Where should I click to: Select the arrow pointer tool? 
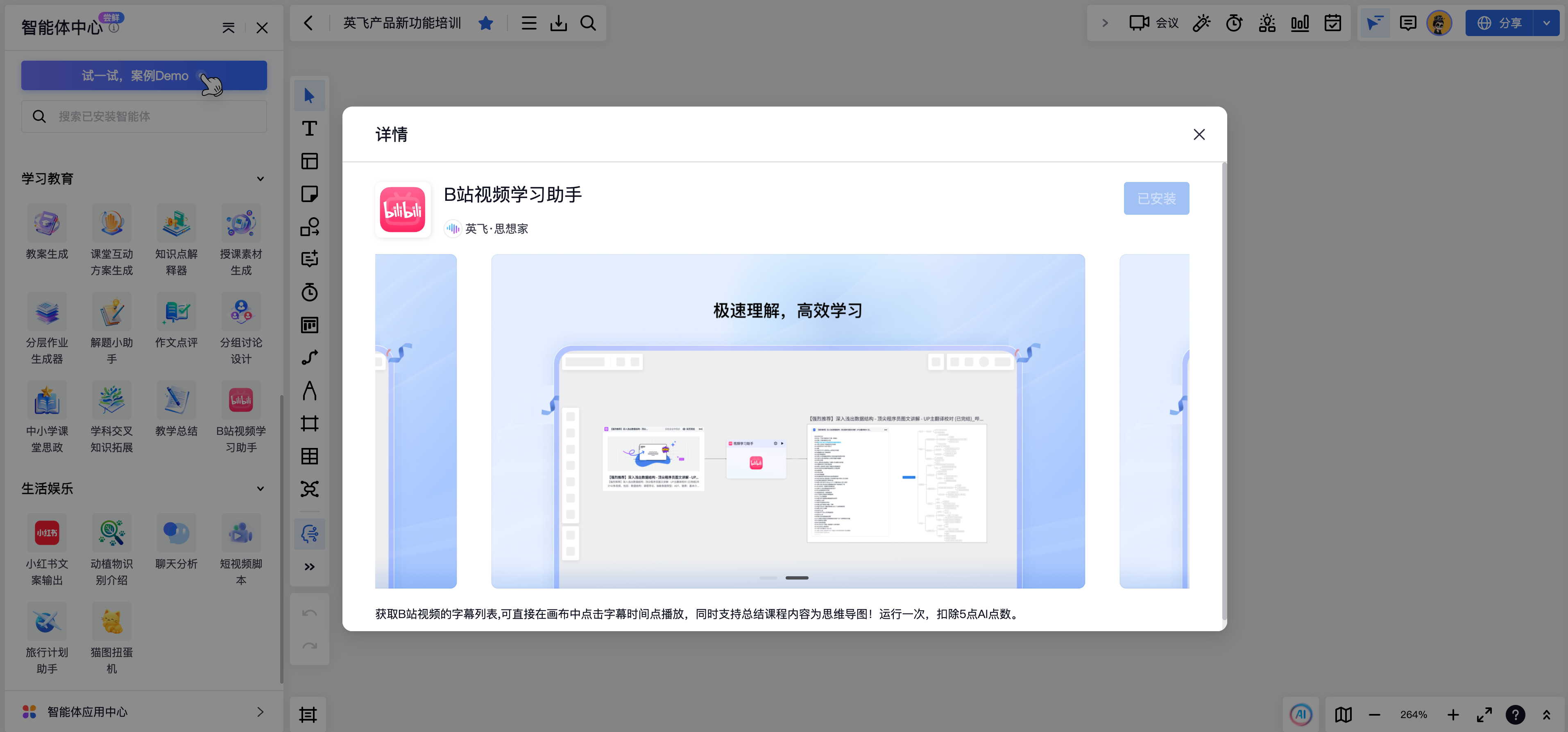click(309, 95)
